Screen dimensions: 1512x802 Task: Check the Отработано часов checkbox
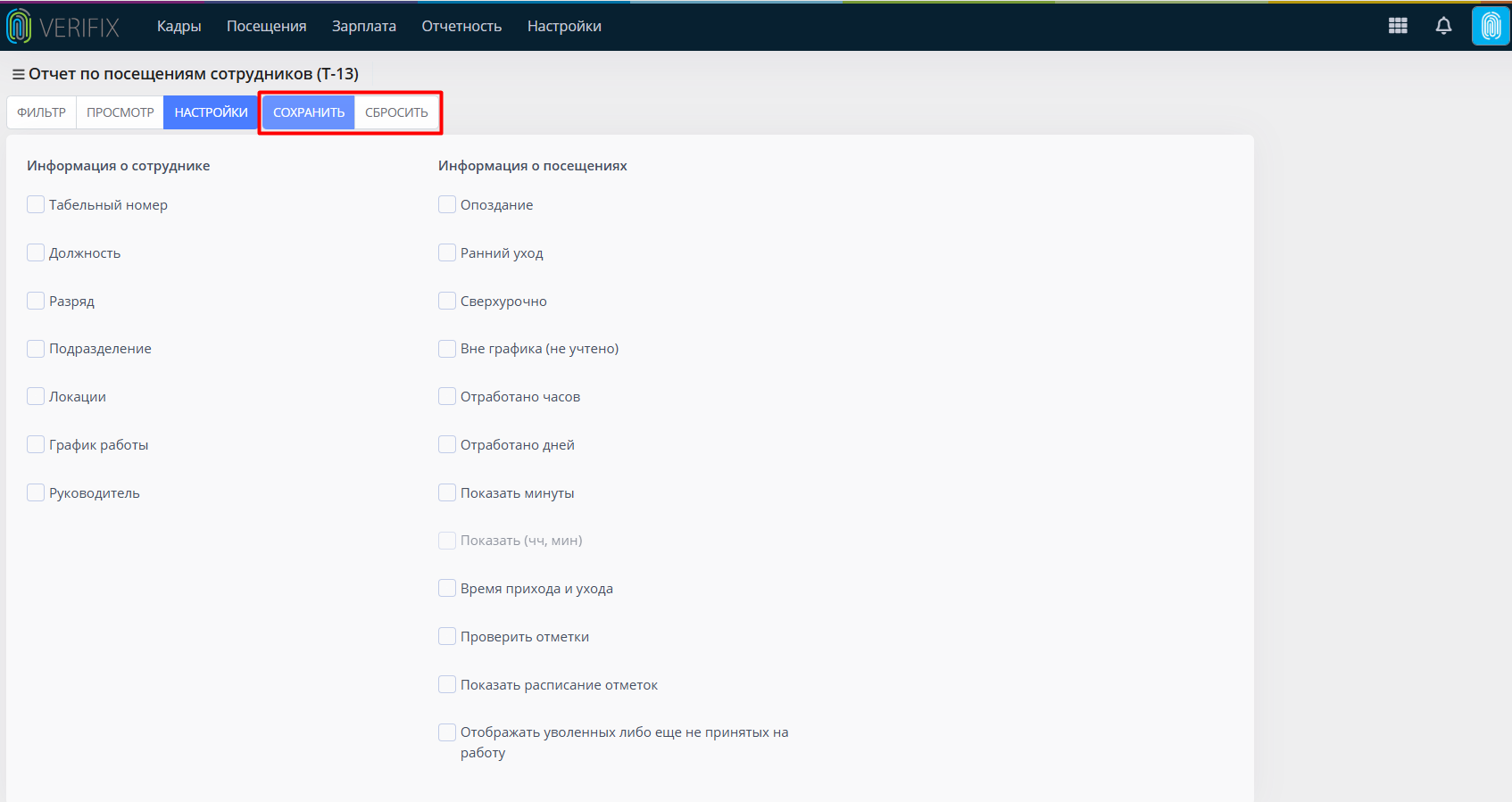447,396
